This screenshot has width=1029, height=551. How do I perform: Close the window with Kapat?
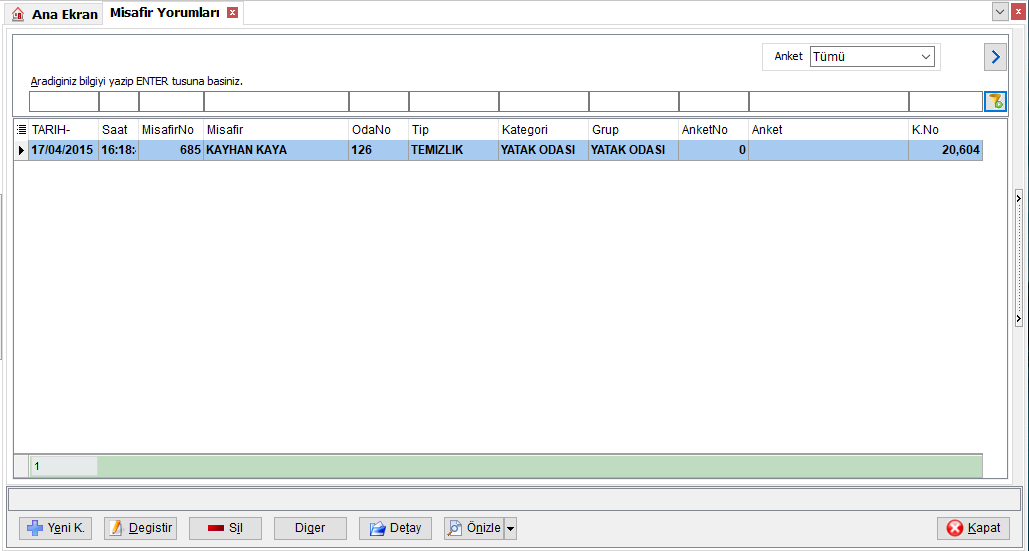pos(973,528)
